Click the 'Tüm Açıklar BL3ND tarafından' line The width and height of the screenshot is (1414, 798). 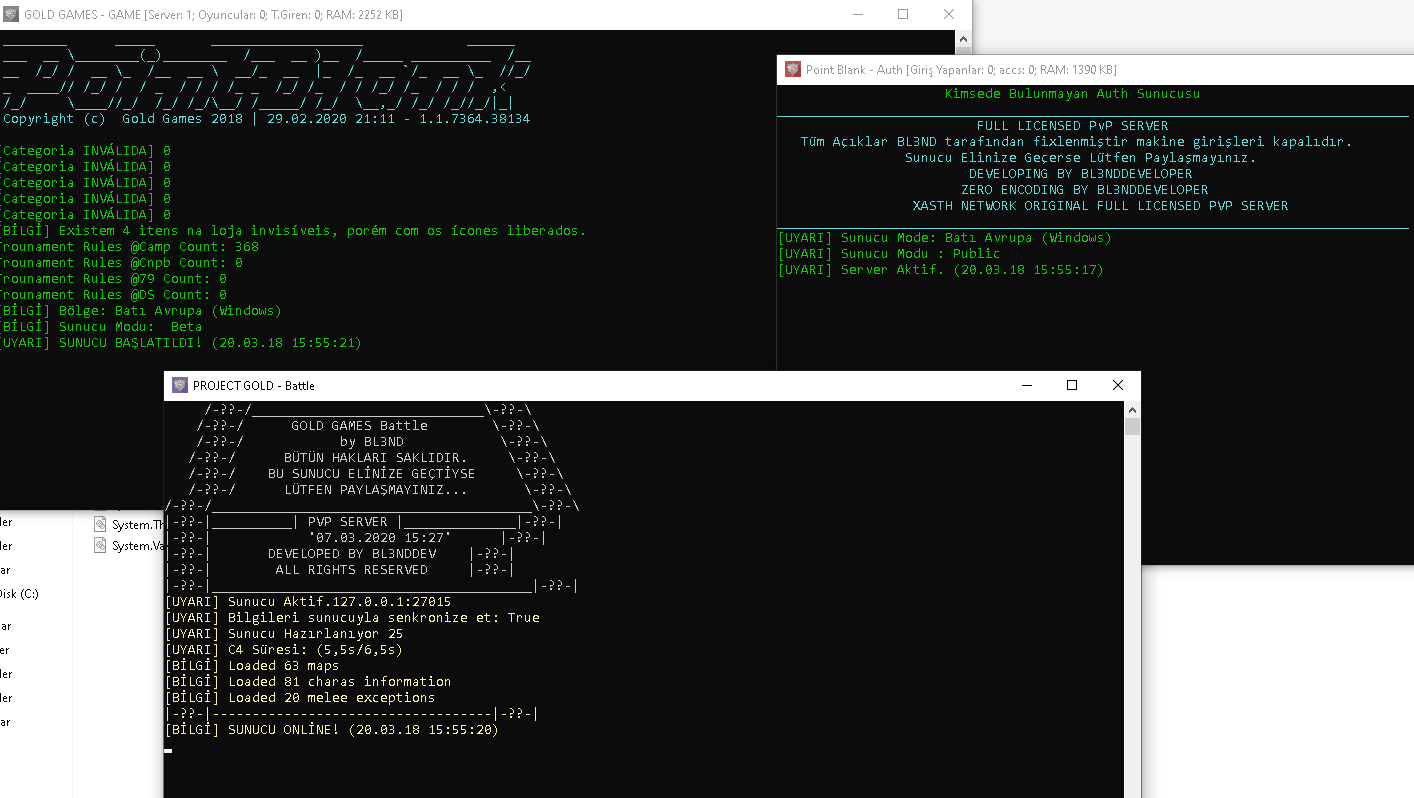(1077, 142)
